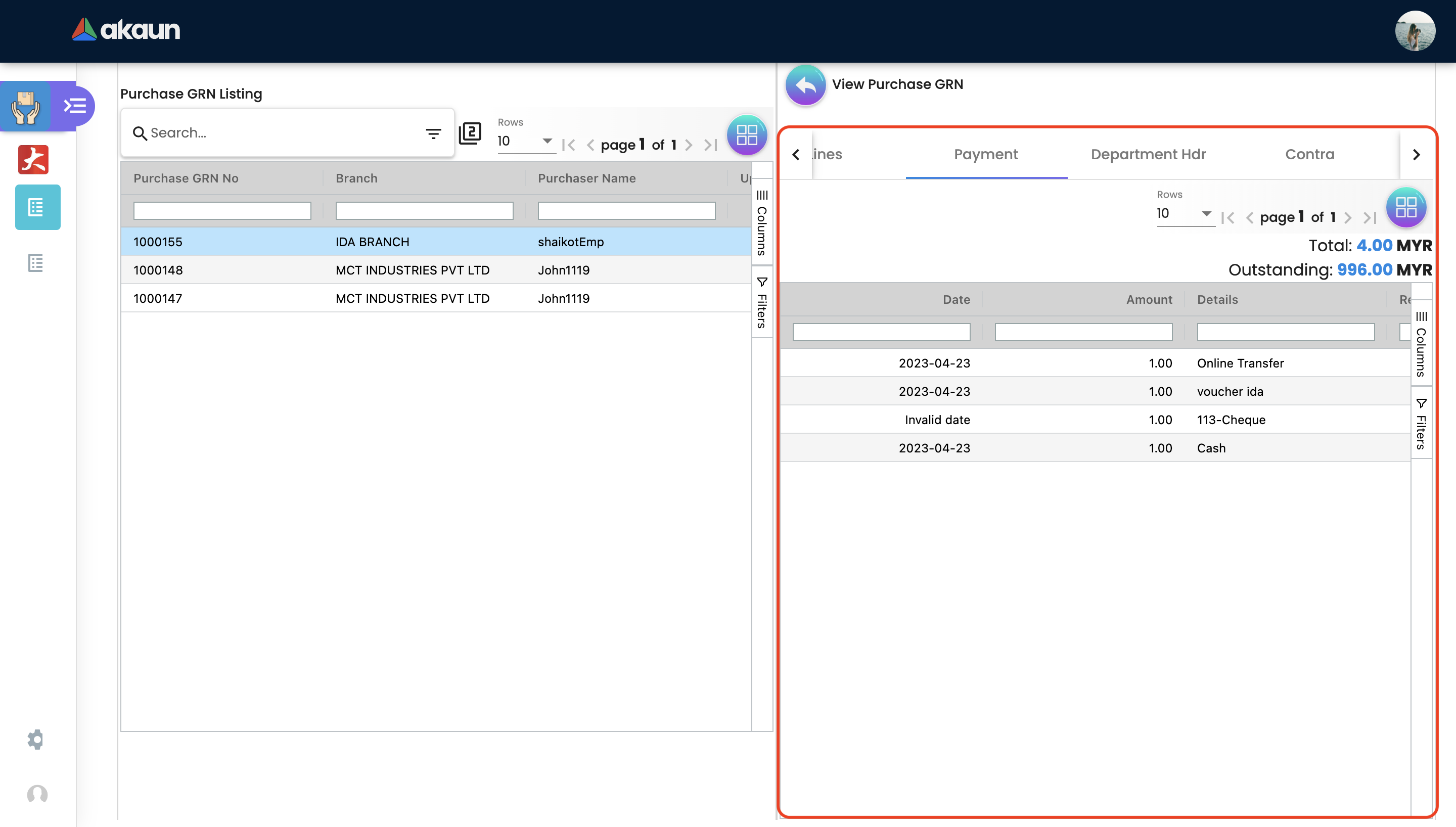
Task: Click the red running-figure app icon
Action: [33, 160]
